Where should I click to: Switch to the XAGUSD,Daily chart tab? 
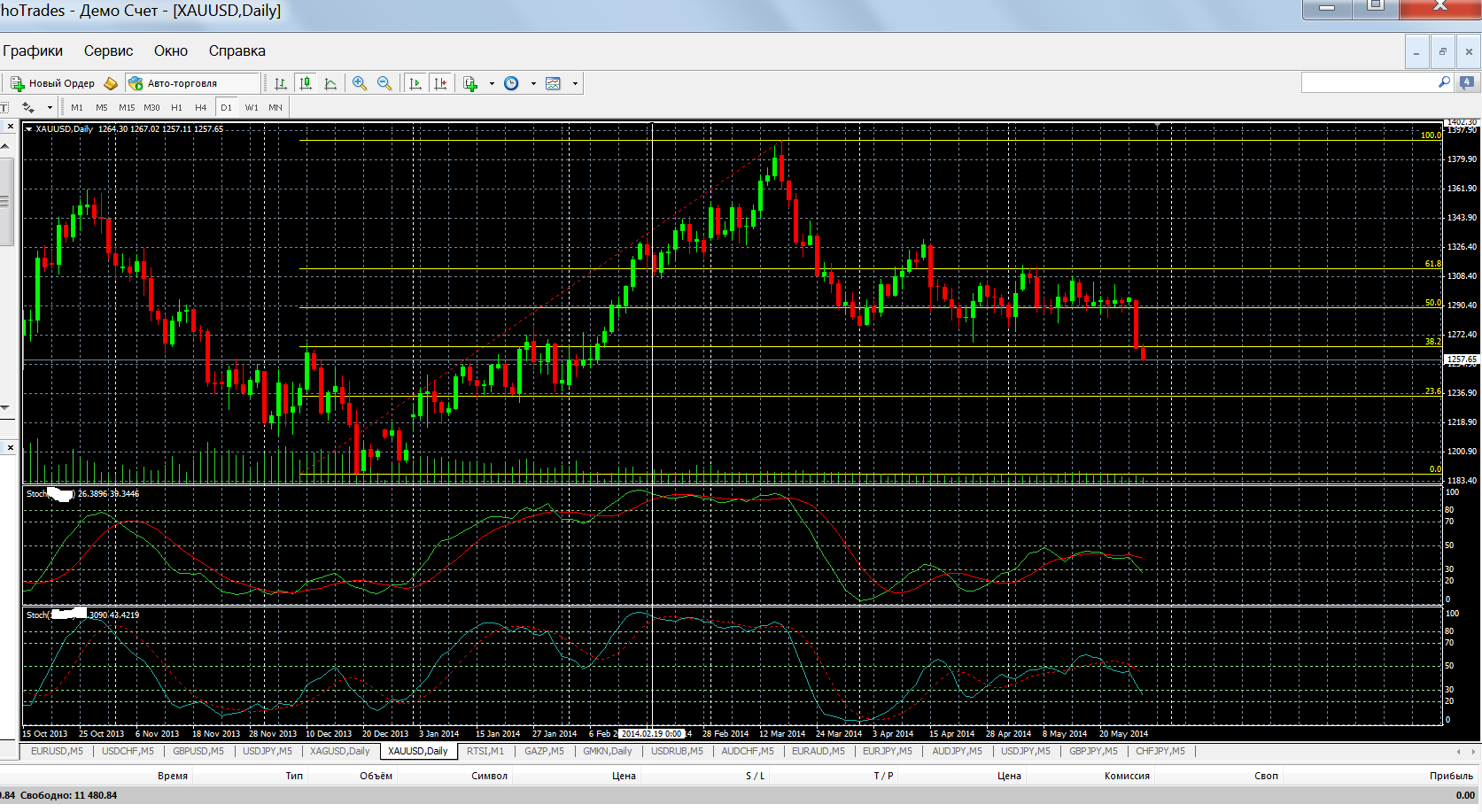point(340,751)
